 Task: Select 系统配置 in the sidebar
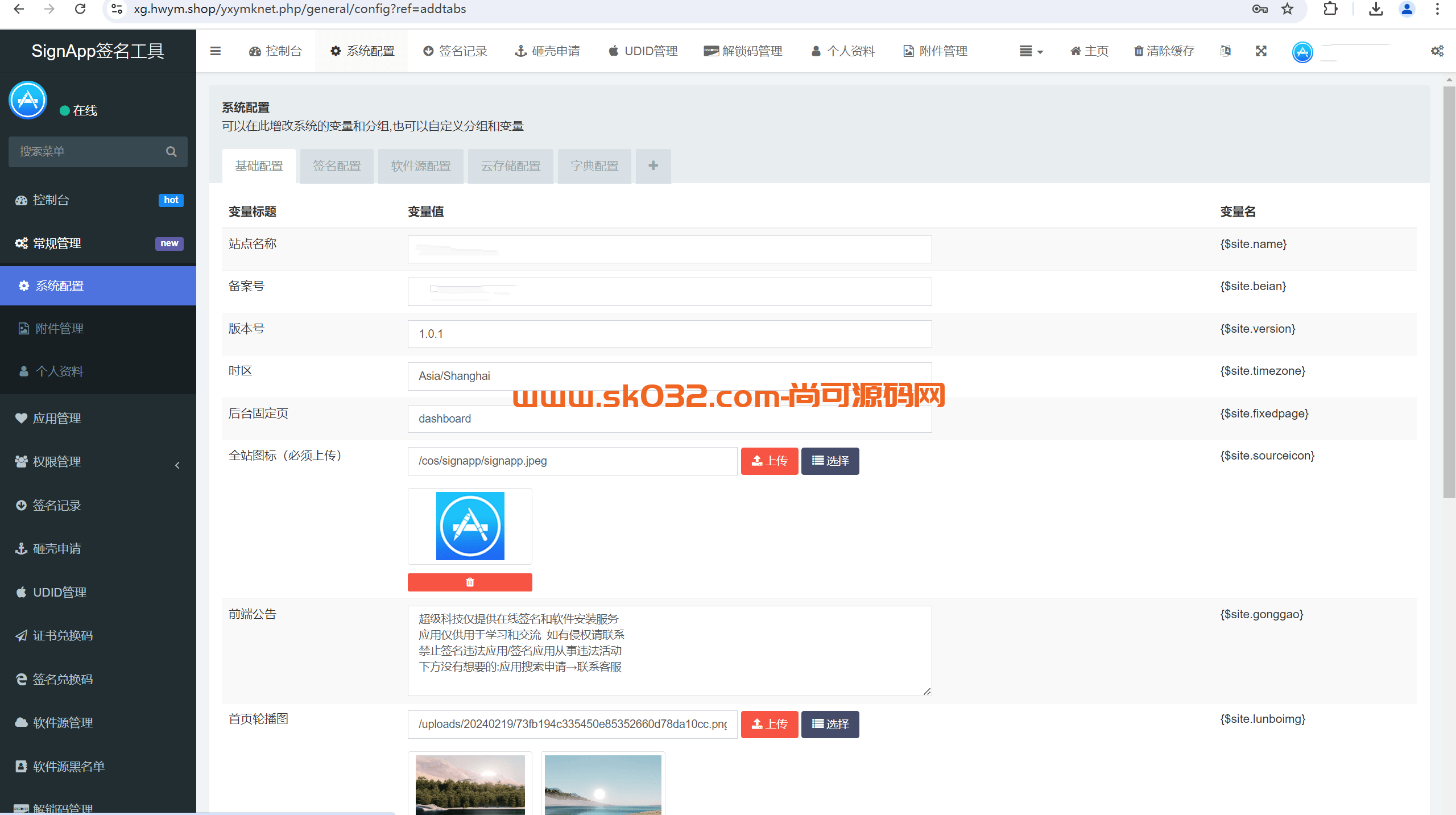(x=98, y=286)
